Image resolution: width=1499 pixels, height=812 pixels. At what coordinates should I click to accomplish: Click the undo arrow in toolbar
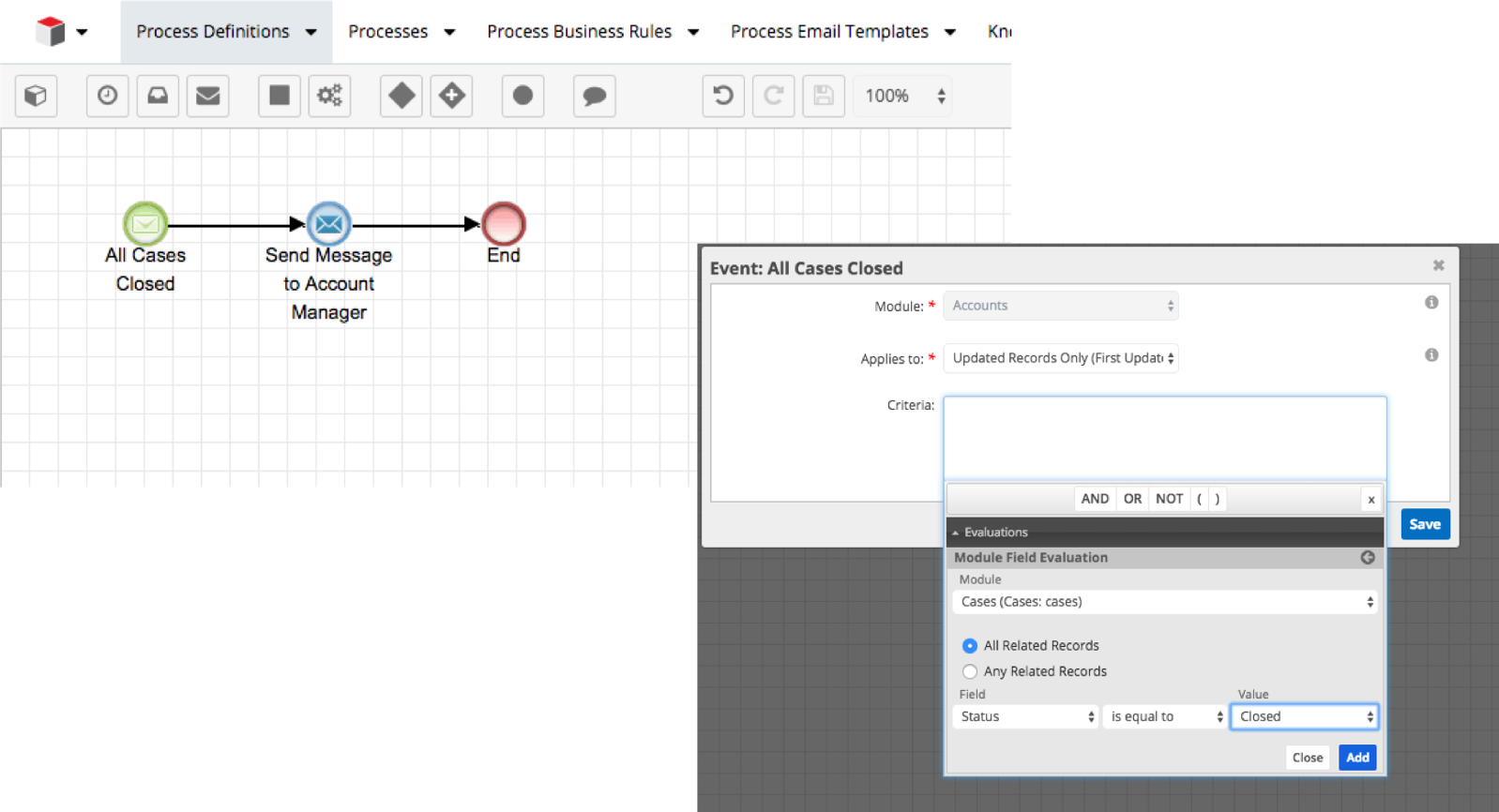pos(723,96)
